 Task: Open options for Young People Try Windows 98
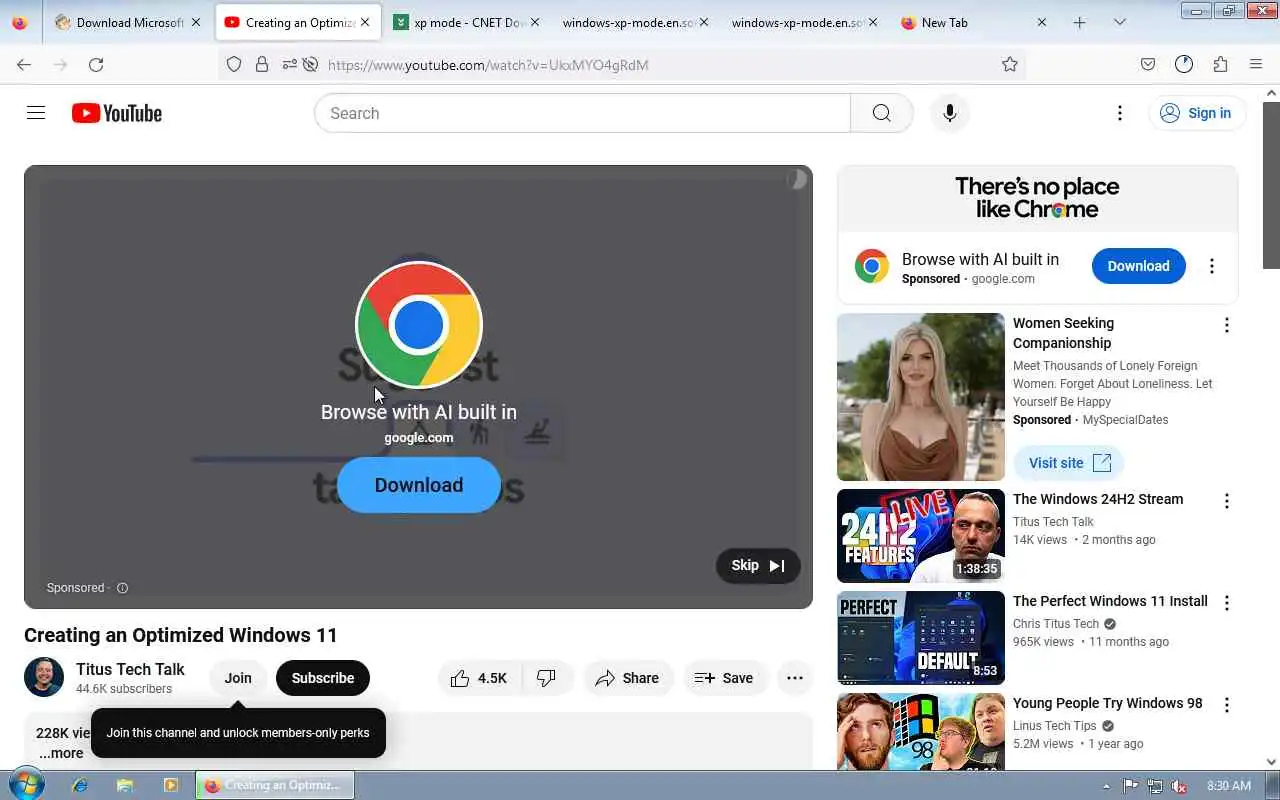tap(1227, 705)
